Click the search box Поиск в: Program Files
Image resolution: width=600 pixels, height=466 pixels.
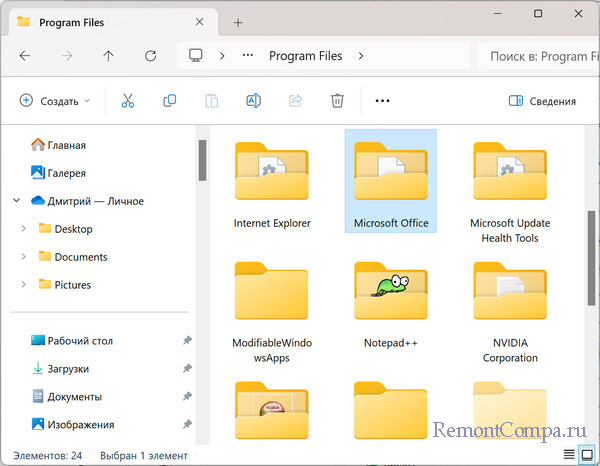point(539,56)
